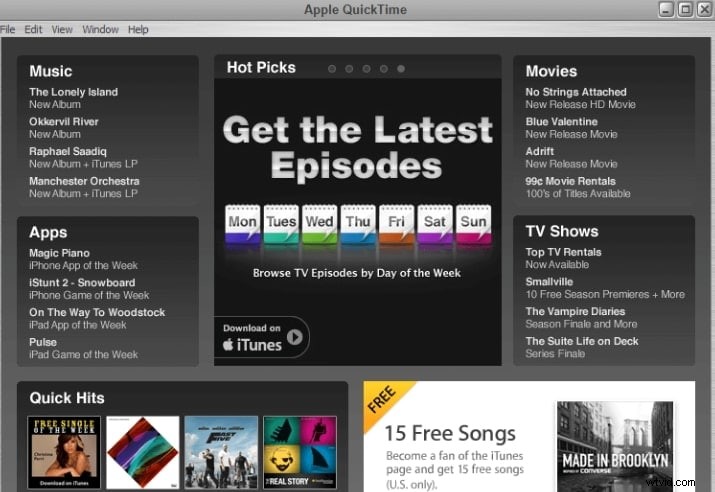Close the Apple QuickTime window
This screenshot has width=715, height=492.
[704, 9]
